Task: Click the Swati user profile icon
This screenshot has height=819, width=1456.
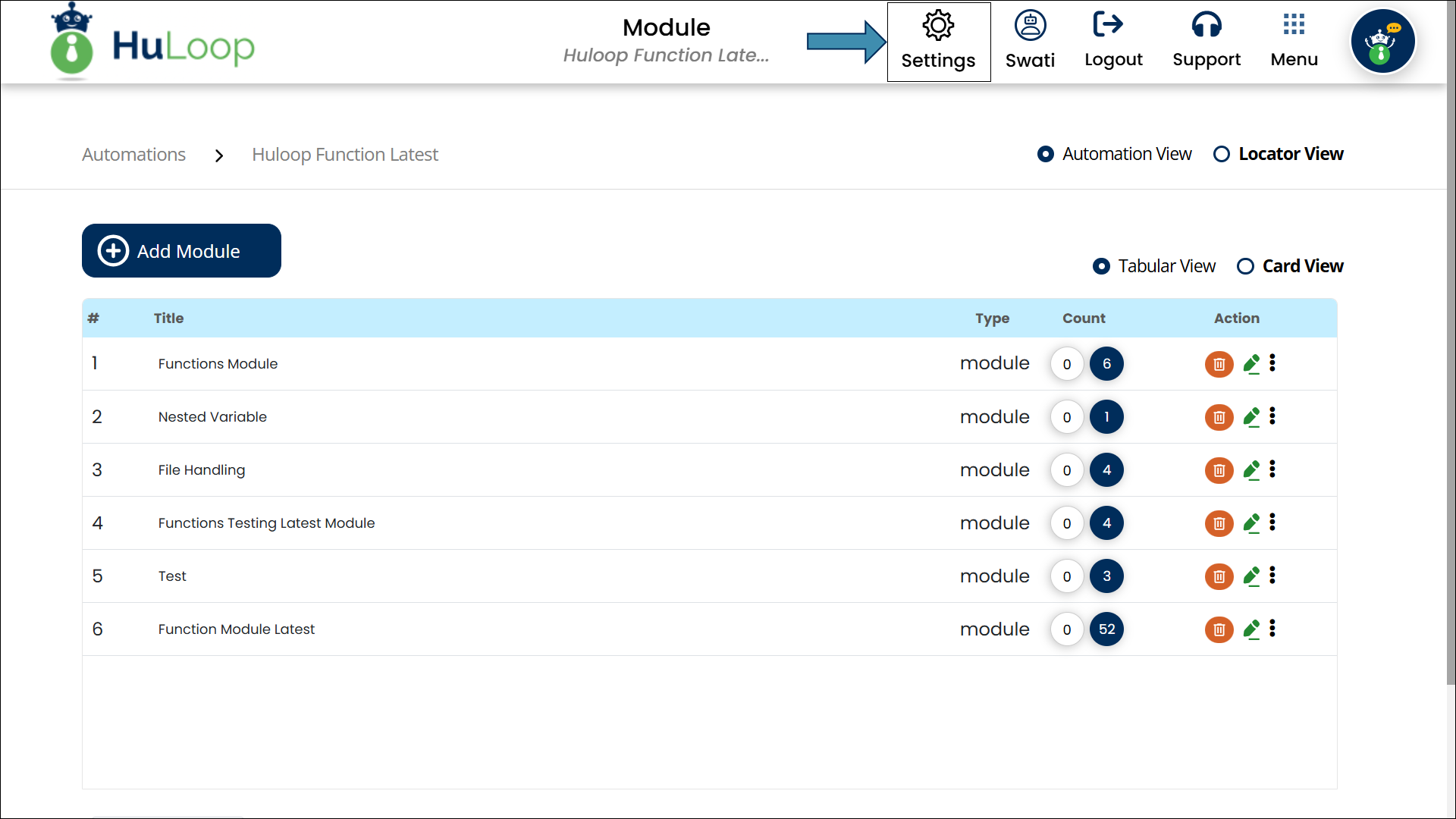Action: point(1030,27)
